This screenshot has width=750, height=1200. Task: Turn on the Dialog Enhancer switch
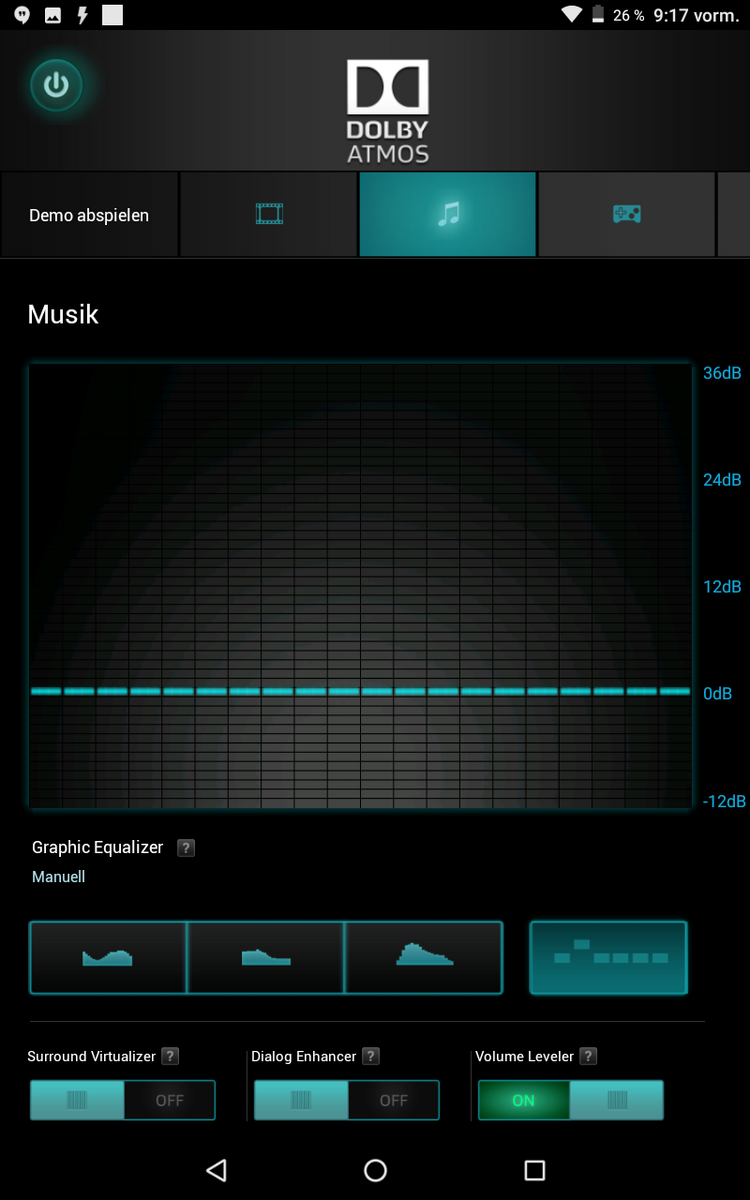(346, 1100)
